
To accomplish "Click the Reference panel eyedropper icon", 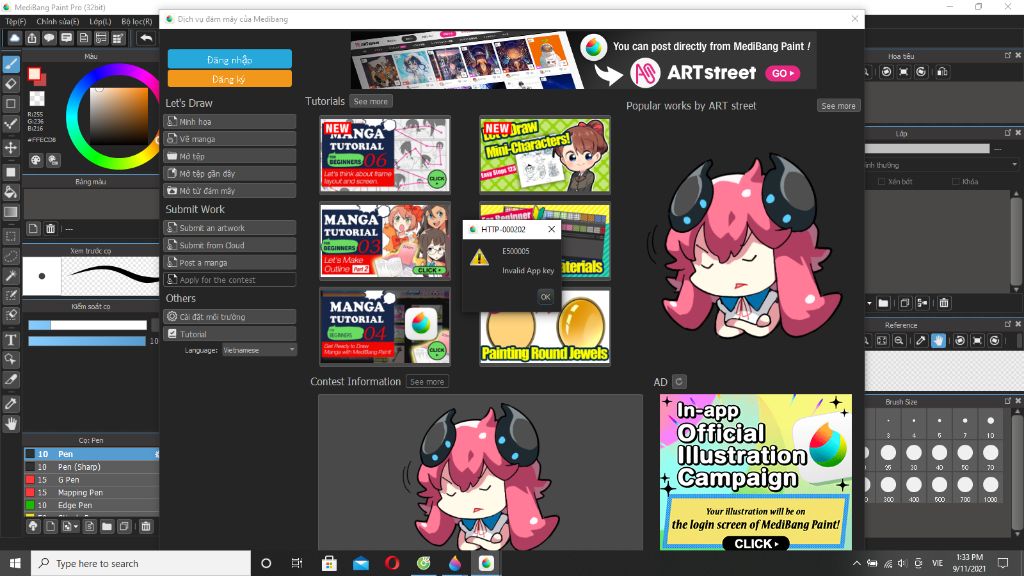I will coord(921,340).
